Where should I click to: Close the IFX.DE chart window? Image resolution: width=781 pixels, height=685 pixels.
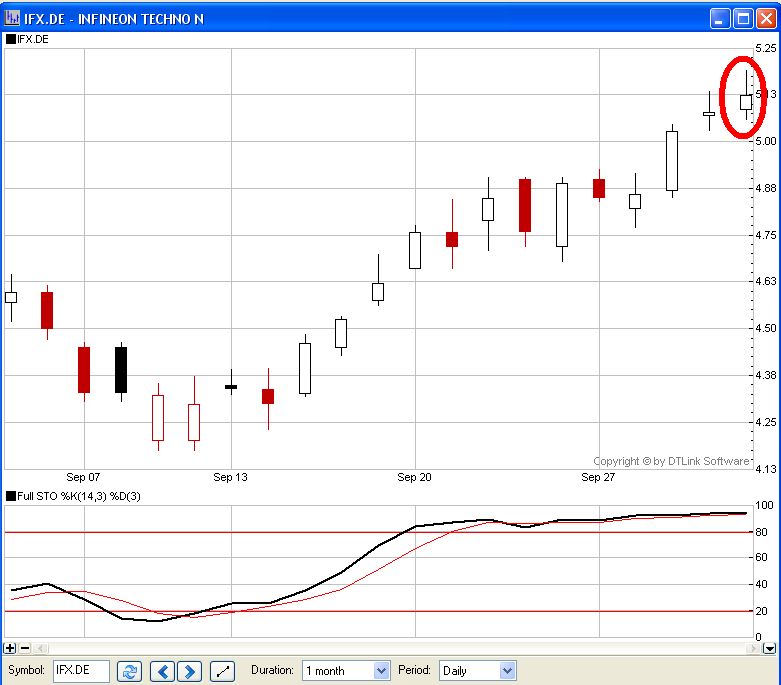pyautogui.click(x=766, y=19)
